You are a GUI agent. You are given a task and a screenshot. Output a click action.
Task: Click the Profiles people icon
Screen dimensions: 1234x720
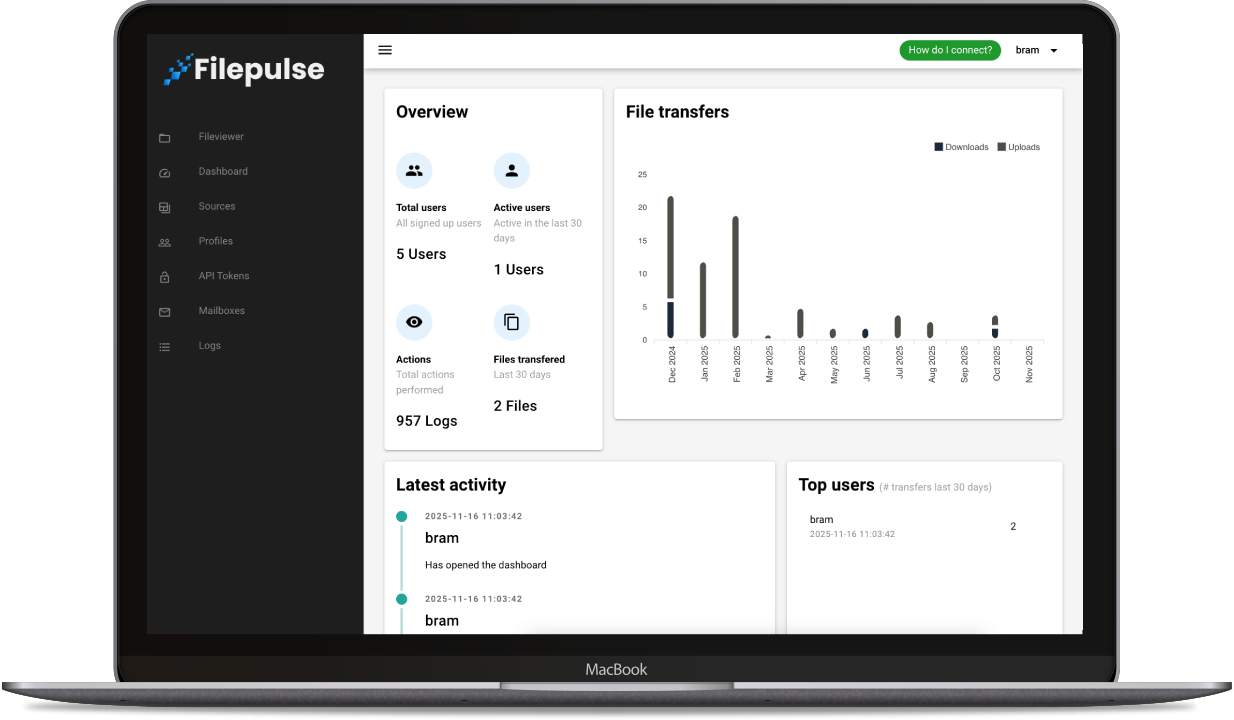coord(165,243)
